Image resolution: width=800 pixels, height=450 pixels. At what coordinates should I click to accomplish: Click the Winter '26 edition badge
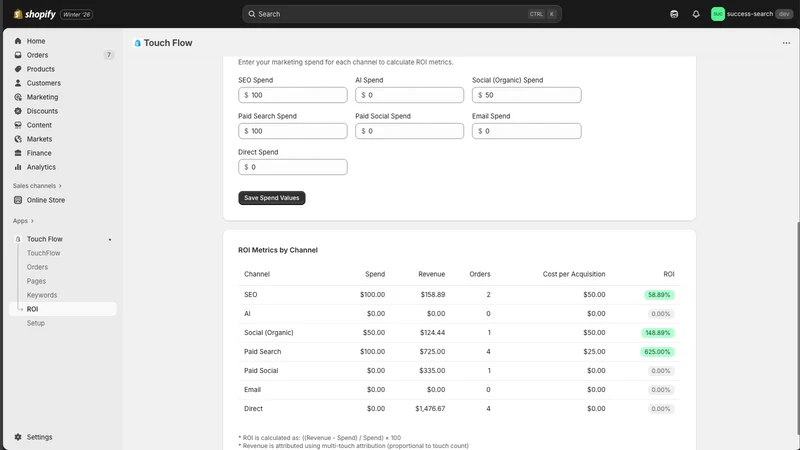pos(77,14)
